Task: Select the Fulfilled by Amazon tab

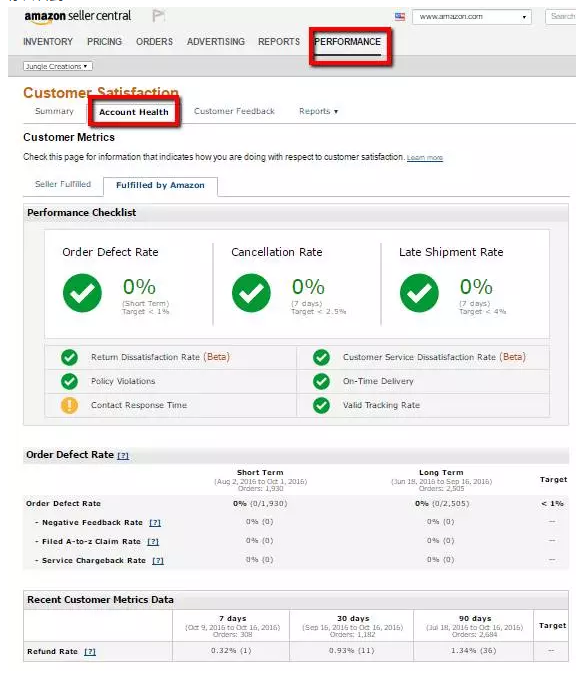Action: [160, 186]
